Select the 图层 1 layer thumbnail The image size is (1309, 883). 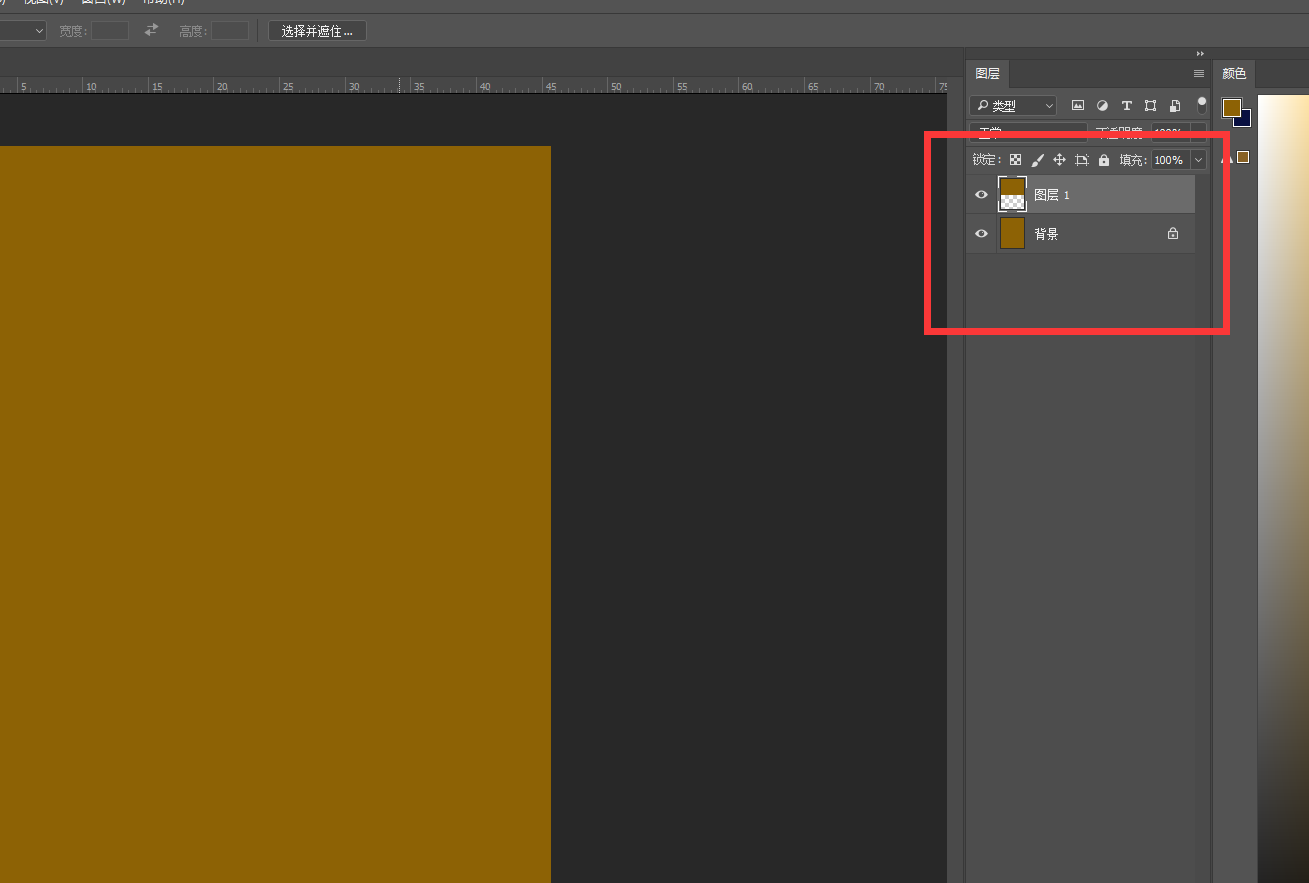click(x=1013, y=194)
